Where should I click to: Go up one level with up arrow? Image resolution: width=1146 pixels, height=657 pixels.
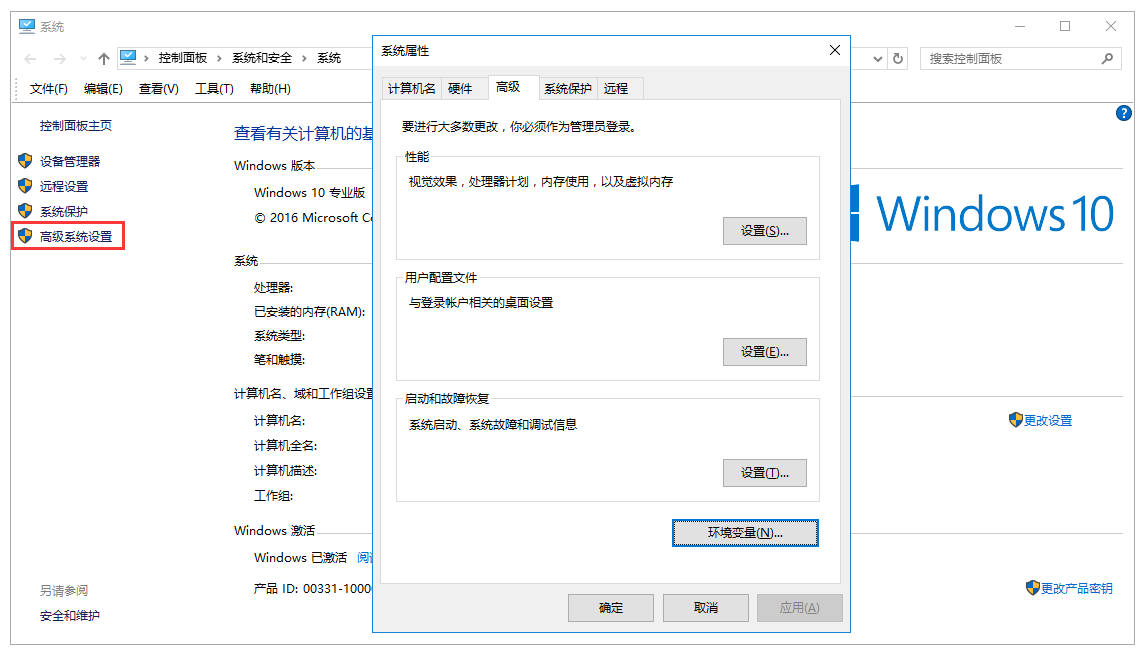coord(104,58)
